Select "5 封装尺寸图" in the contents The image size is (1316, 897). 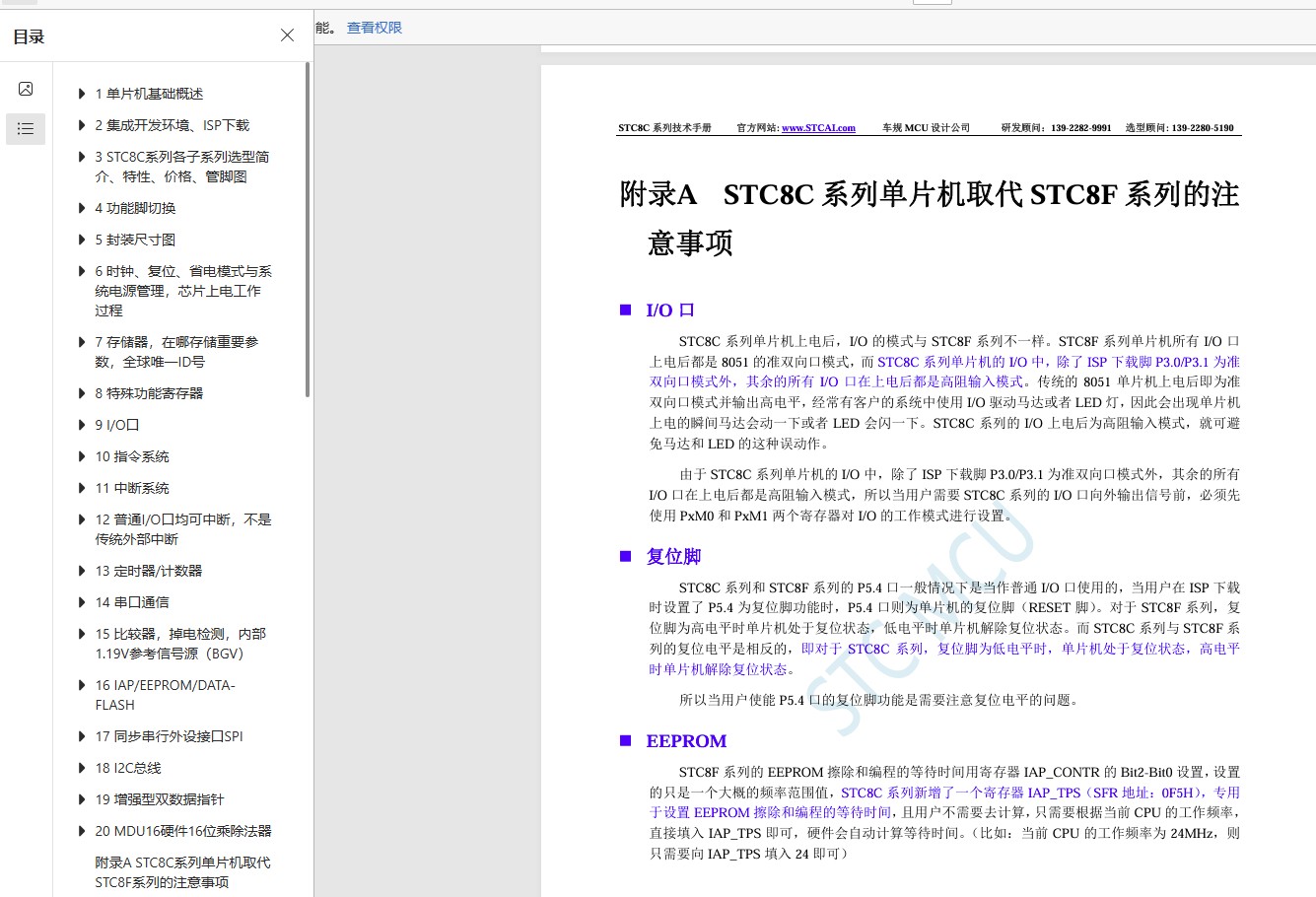135,240
